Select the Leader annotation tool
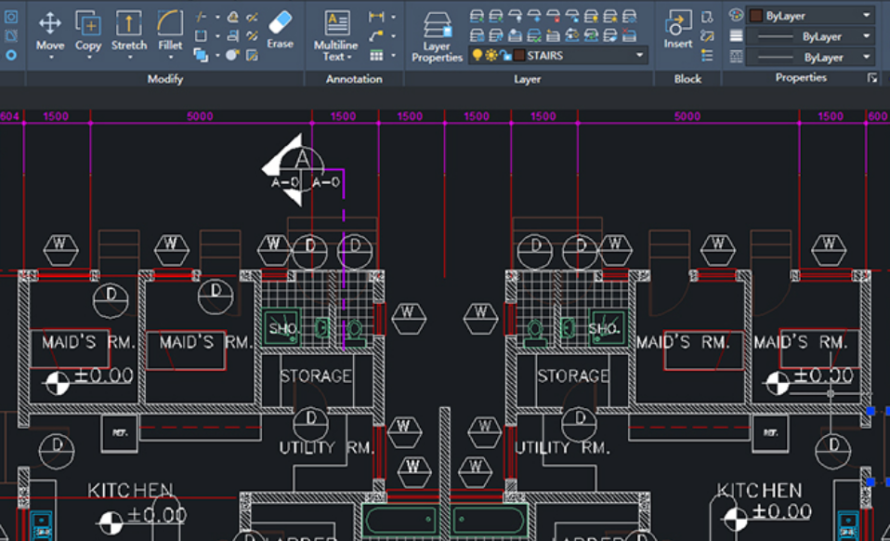The height and width of the screenshot is (541, 890). pyautogui.click(x=376, y=36)
